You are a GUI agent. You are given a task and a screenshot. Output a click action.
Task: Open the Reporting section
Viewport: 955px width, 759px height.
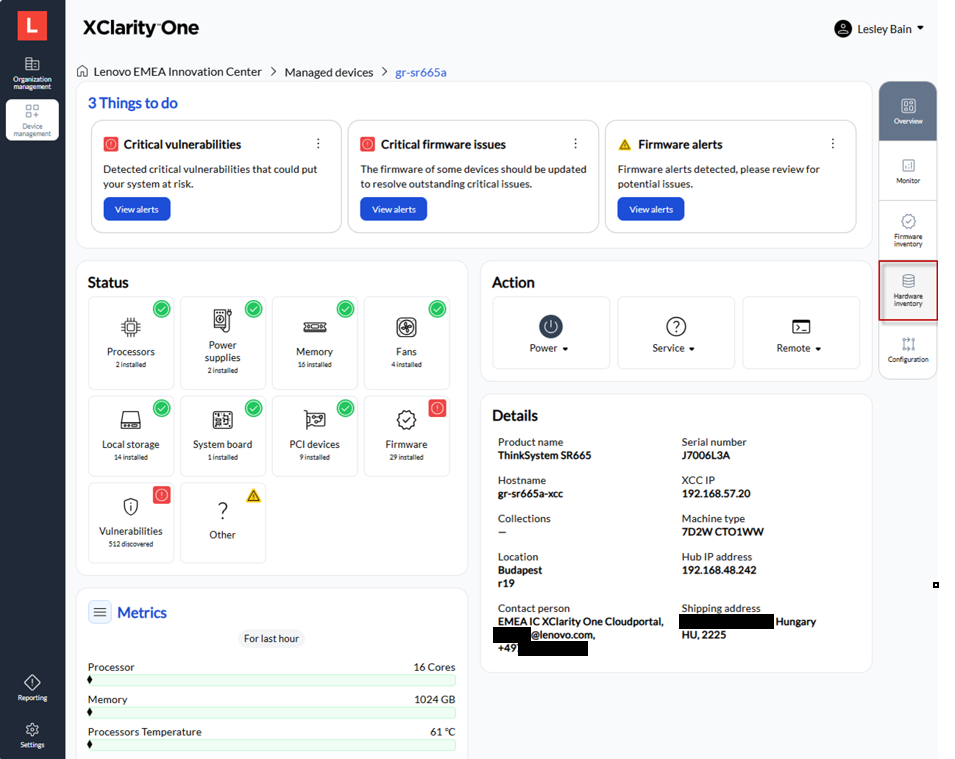32,688
